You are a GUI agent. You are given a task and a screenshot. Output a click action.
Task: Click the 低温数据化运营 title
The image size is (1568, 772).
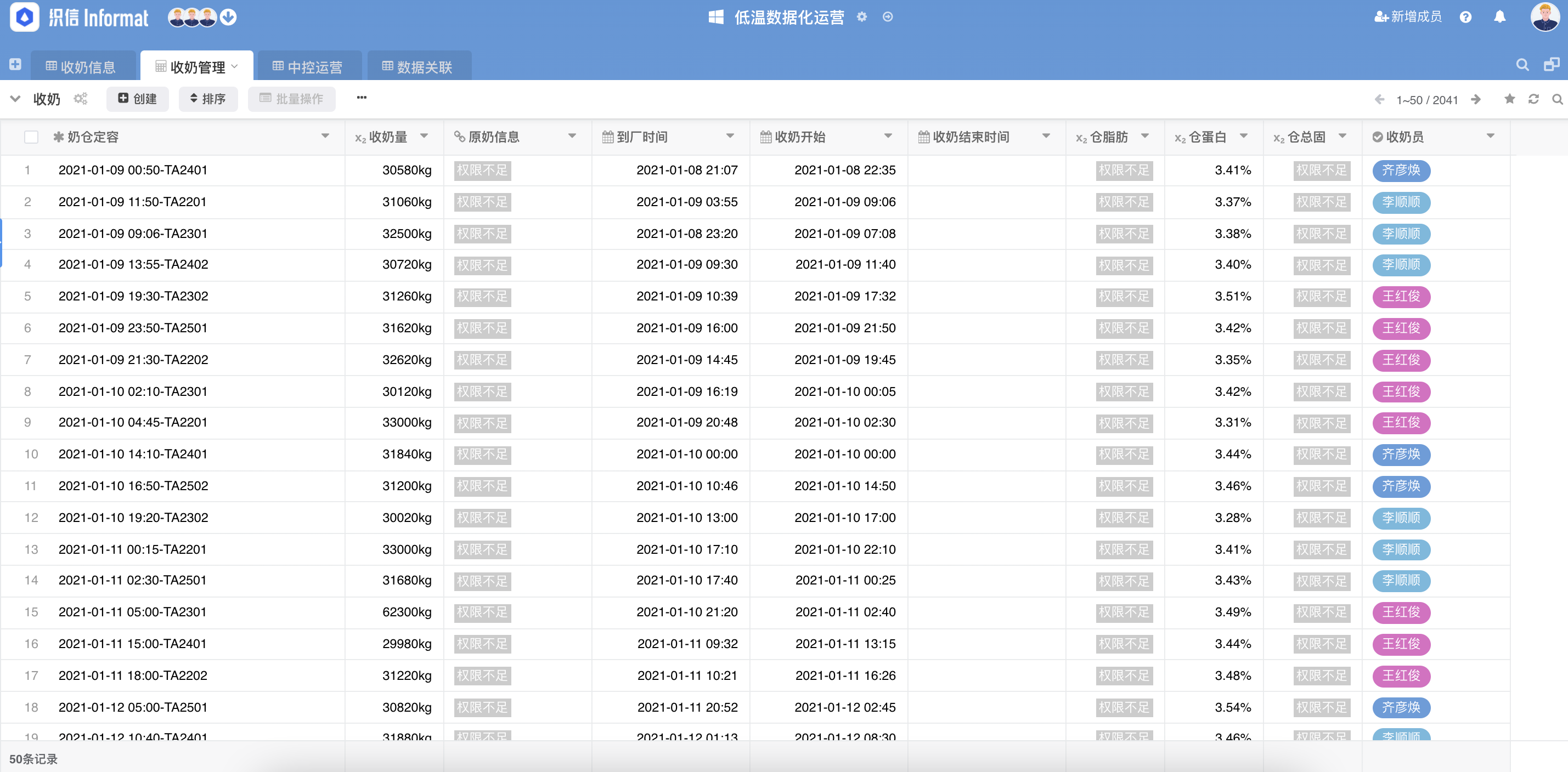point(789,17)
